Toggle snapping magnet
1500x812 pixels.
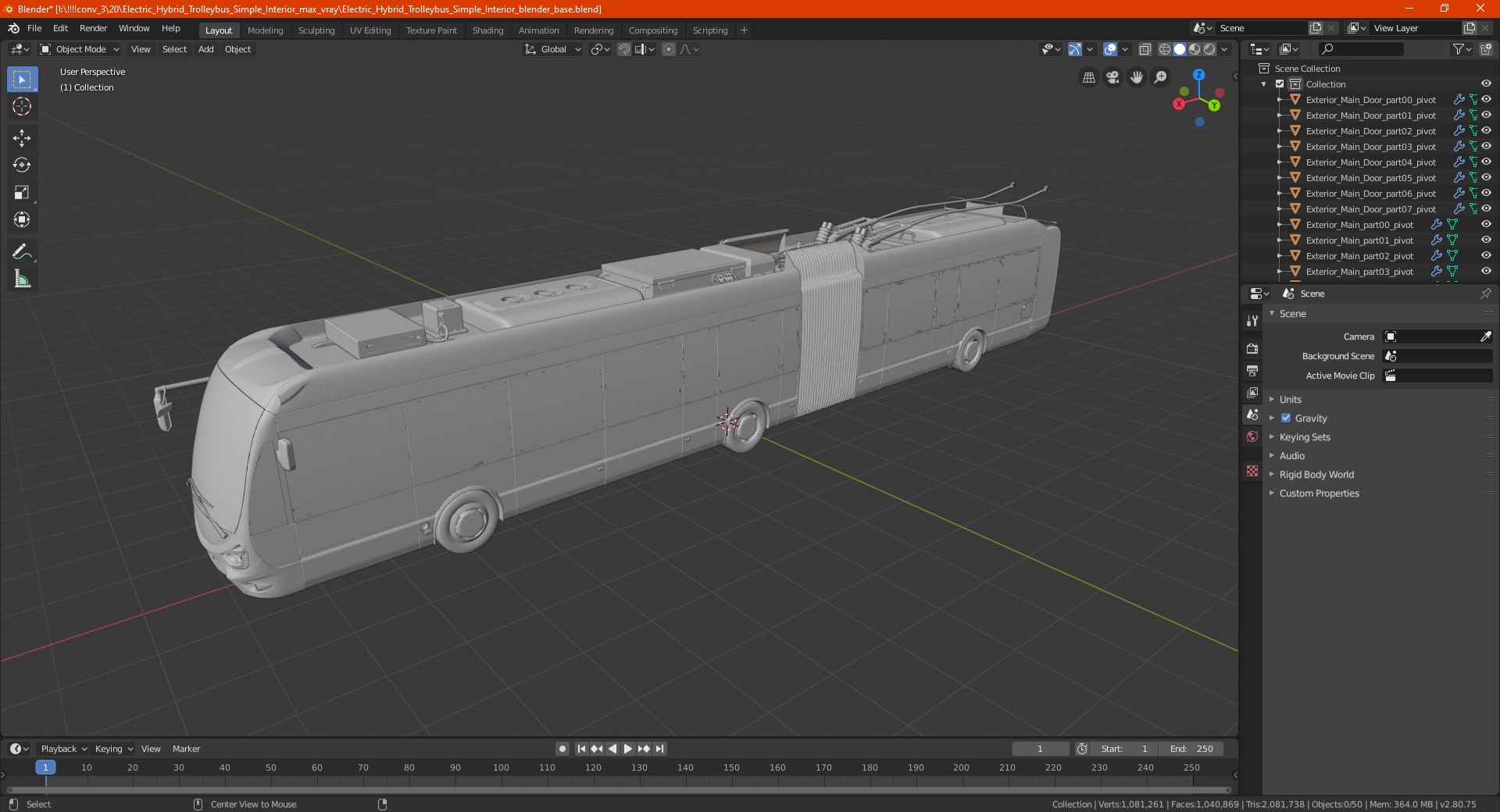point(623,49)
